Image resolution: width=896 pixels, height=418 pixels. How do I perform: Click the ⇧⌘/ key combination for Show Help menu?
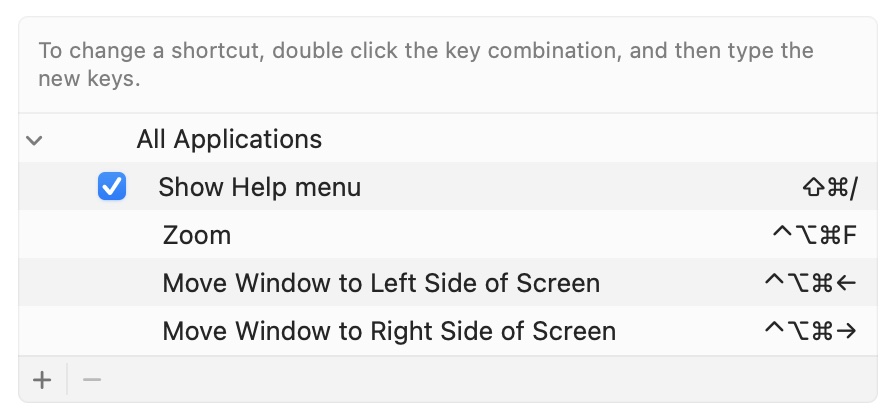point(829,187)
